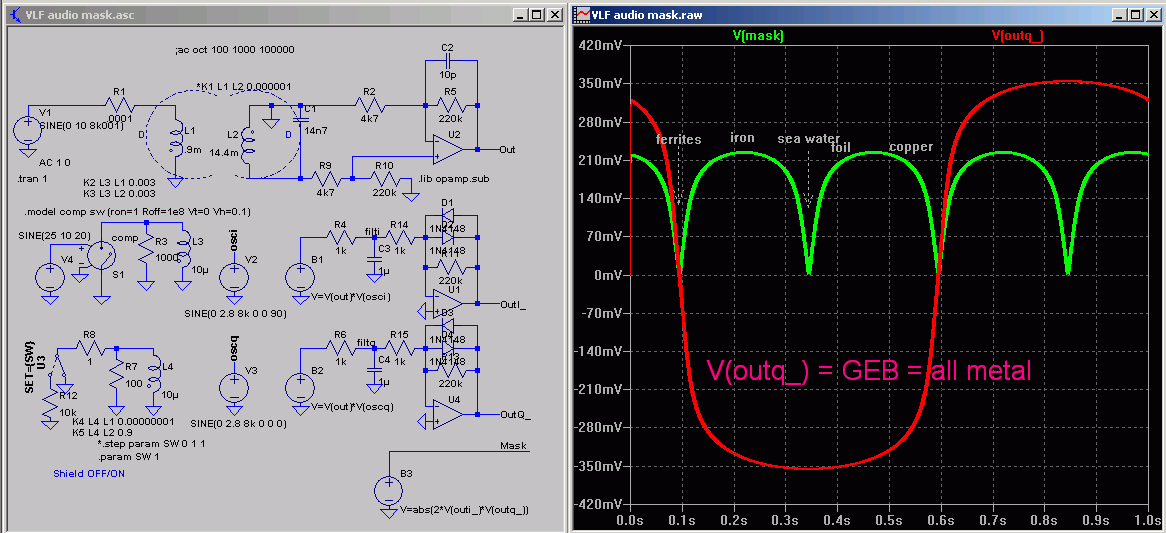
Task: Click the R5 220k feedback resistor
Action: [447, 104]
